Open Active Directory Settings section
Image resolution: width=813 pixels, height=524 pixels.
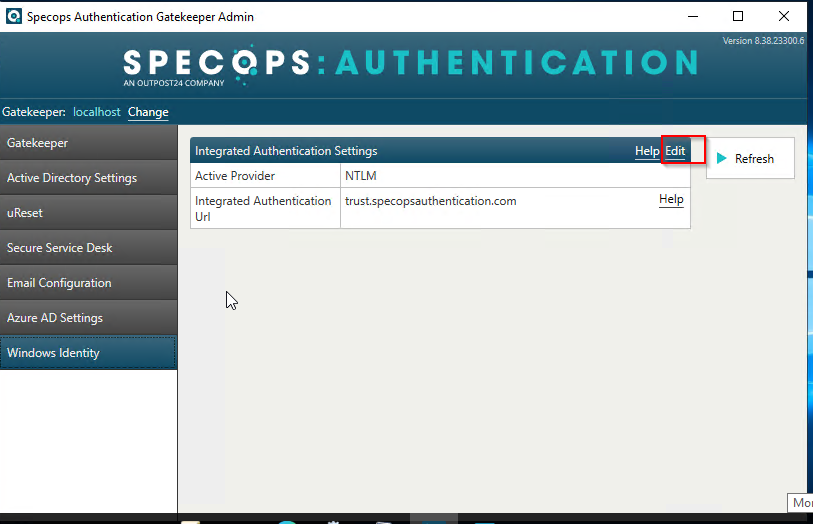89,178
